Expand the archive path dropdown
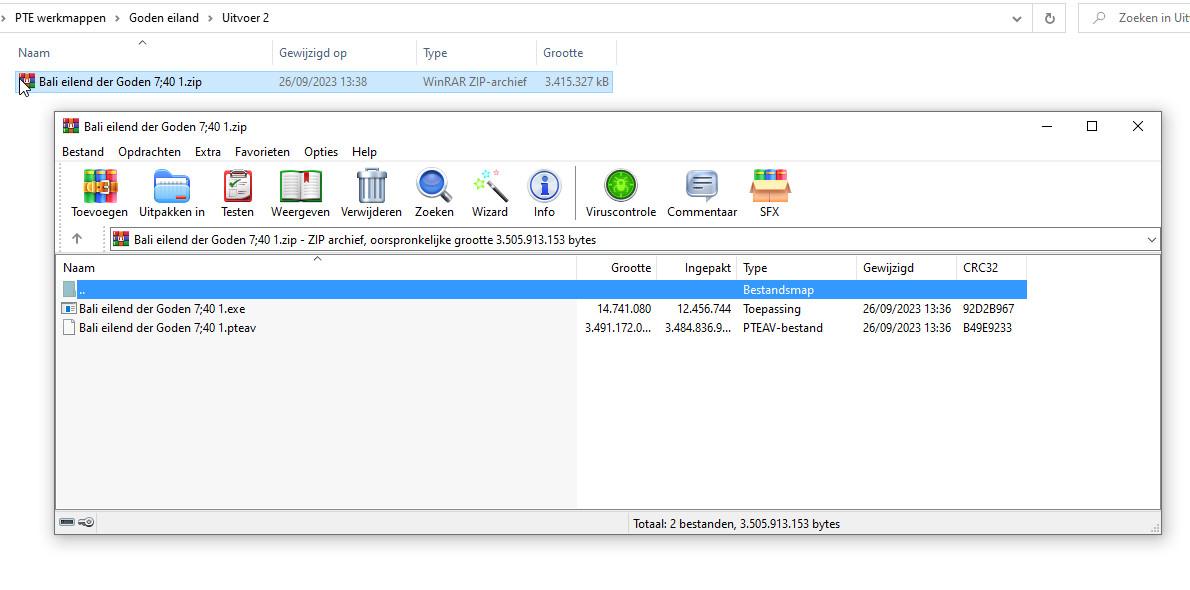This screenshot has height=590, width=1190. (1151, 240)
